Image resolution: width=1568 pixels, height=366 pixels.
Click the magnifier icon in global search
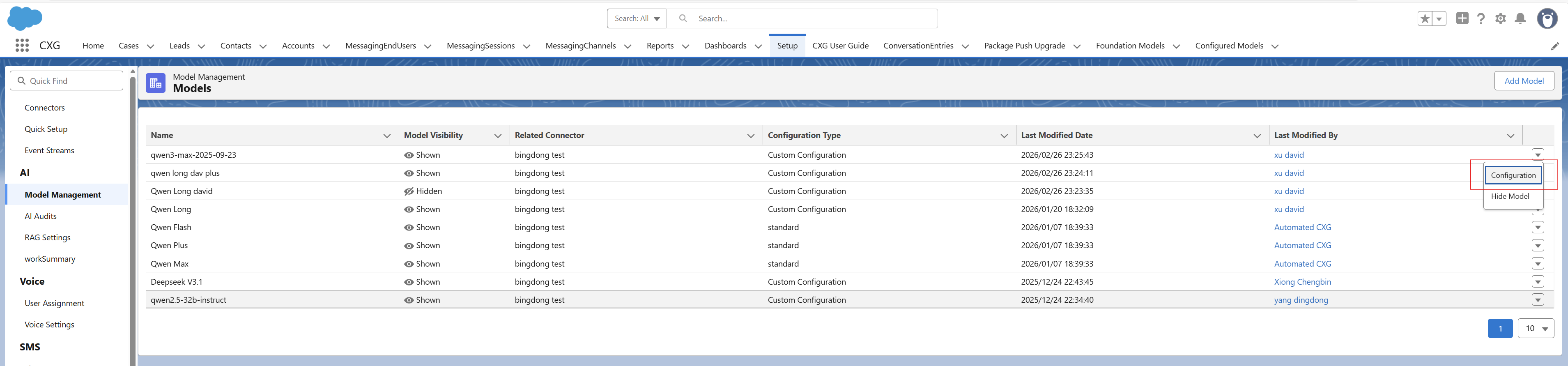pyautogui.click(x=683, y=18)
